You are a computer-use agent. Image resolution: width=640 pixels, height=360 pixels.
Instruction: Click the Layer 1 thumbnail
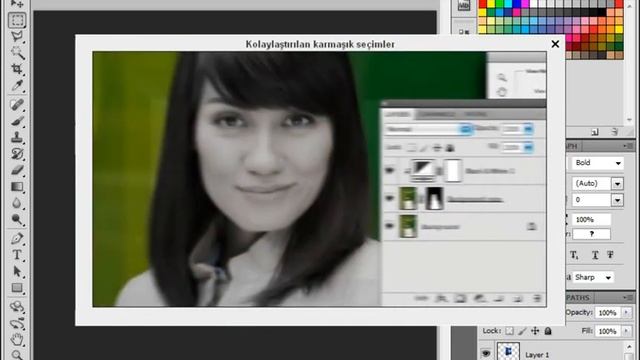pos(508,352)
